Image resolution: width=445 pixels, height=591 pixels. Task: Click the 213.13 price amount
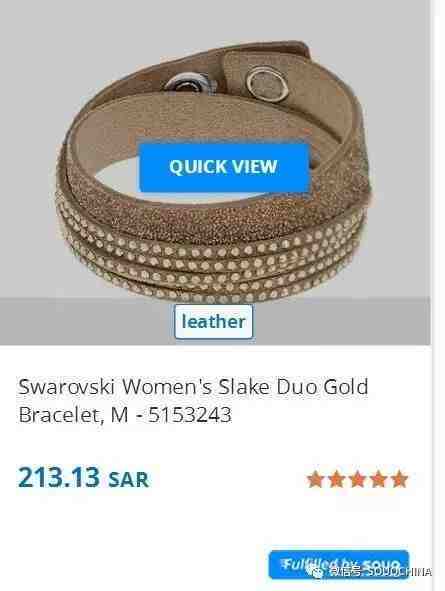click(59, 477)
